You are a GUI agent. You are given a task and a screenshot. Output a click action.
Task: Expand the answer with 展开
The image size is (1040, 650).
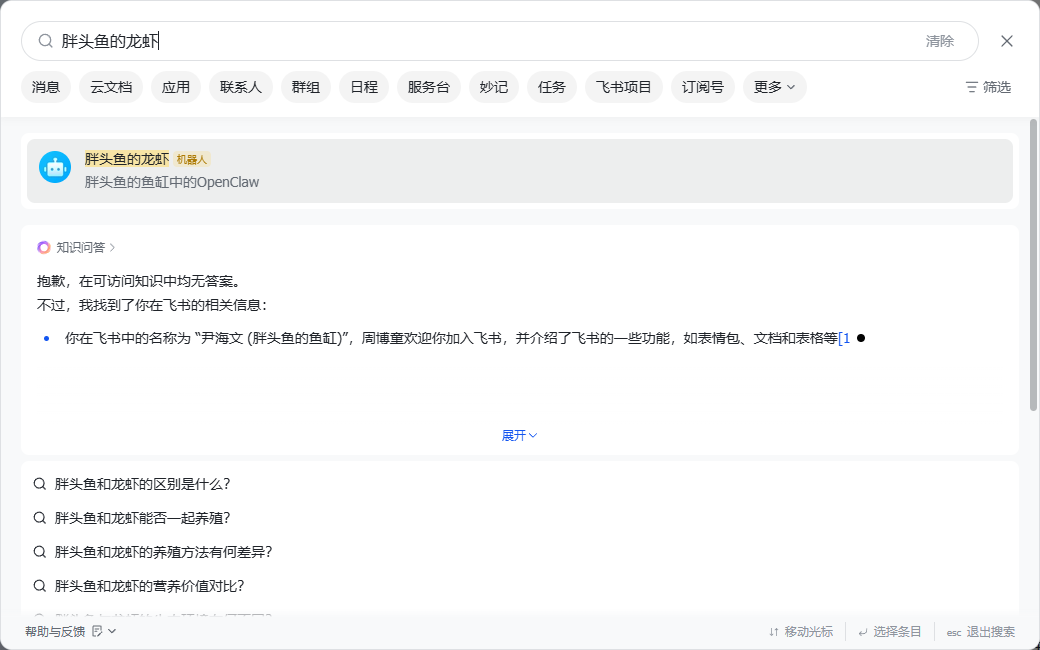pos(519,436)
